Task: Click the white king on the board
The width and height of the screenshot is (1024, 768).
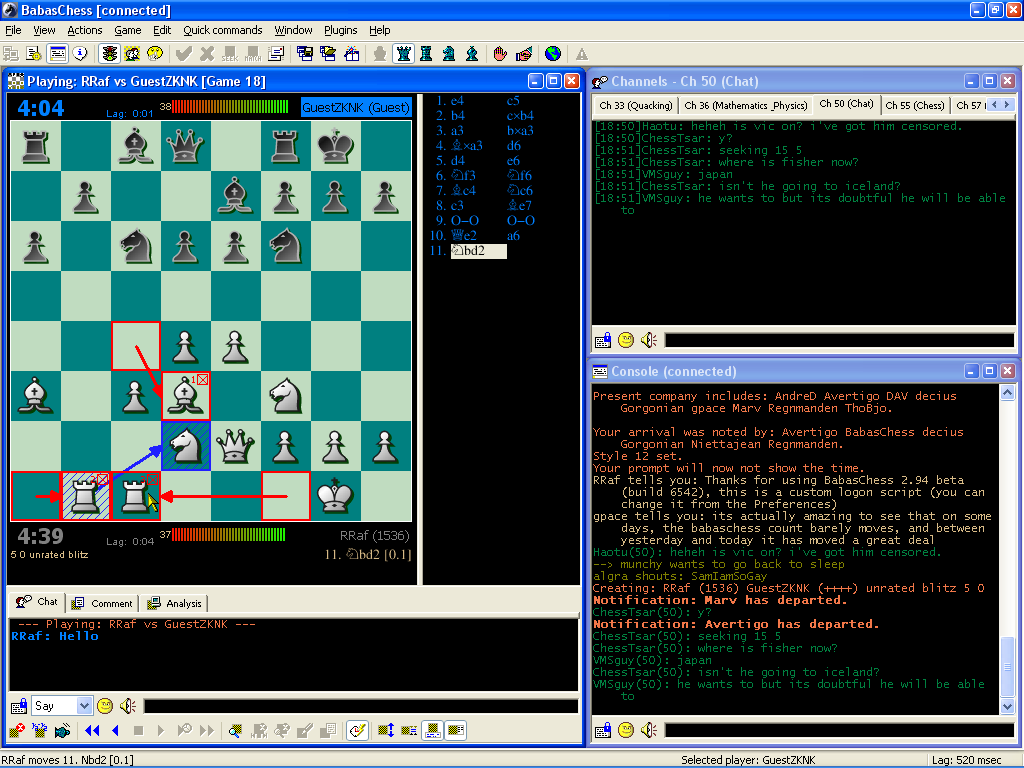Action: [336, 496]
